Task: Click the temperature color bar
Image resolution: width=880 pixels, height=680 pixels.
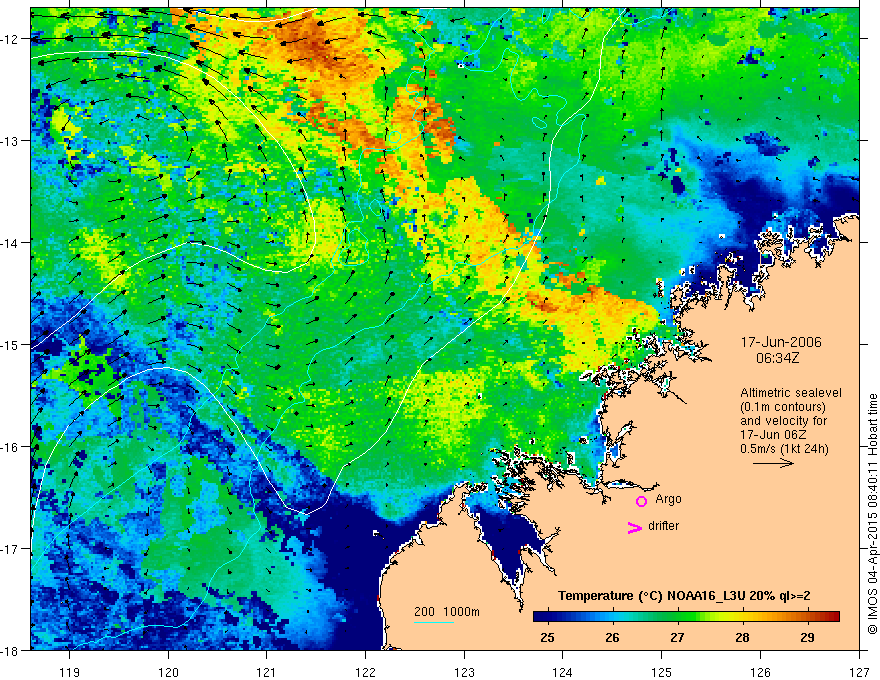Action: pyautogui.click(x=686, y=617)
